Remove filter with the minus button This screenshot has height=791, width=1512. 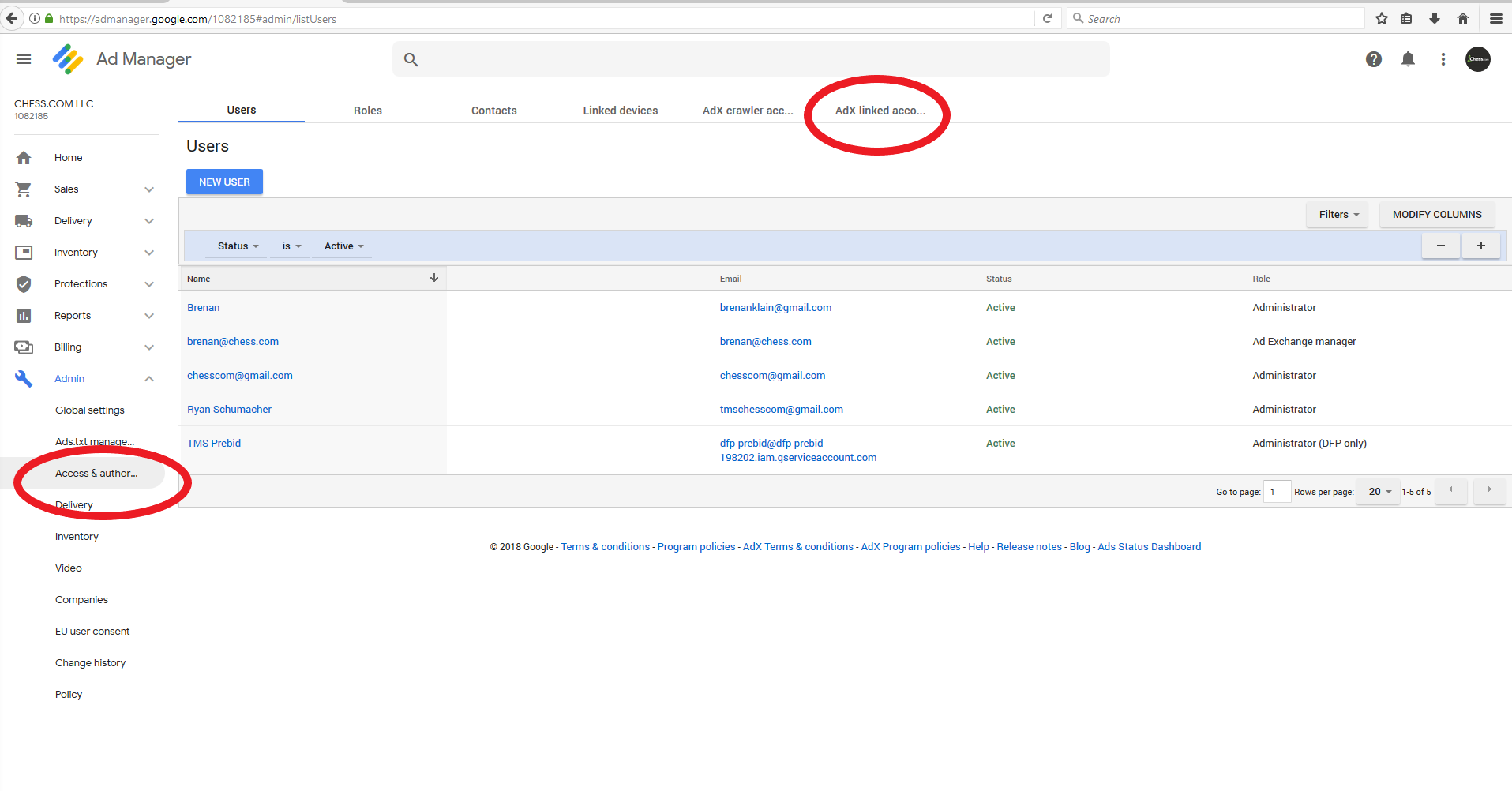1441,246
